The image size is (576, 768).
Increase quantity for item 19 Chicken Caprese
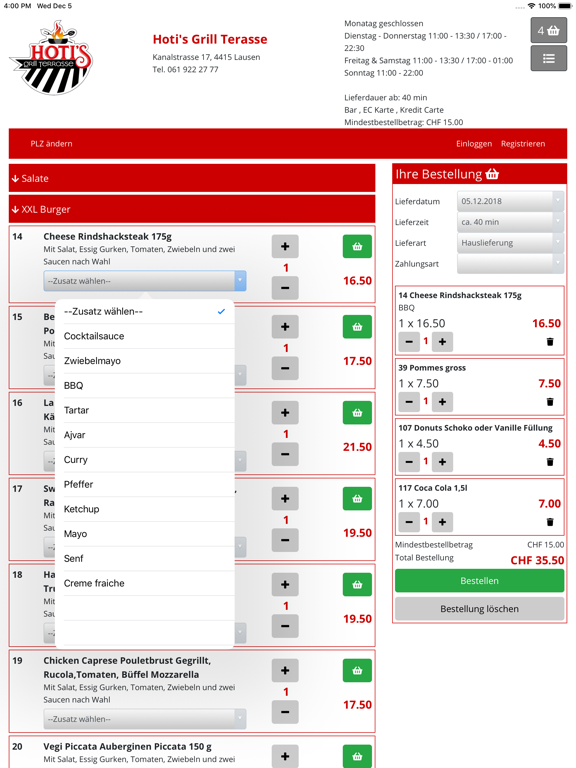coord(285,671)
